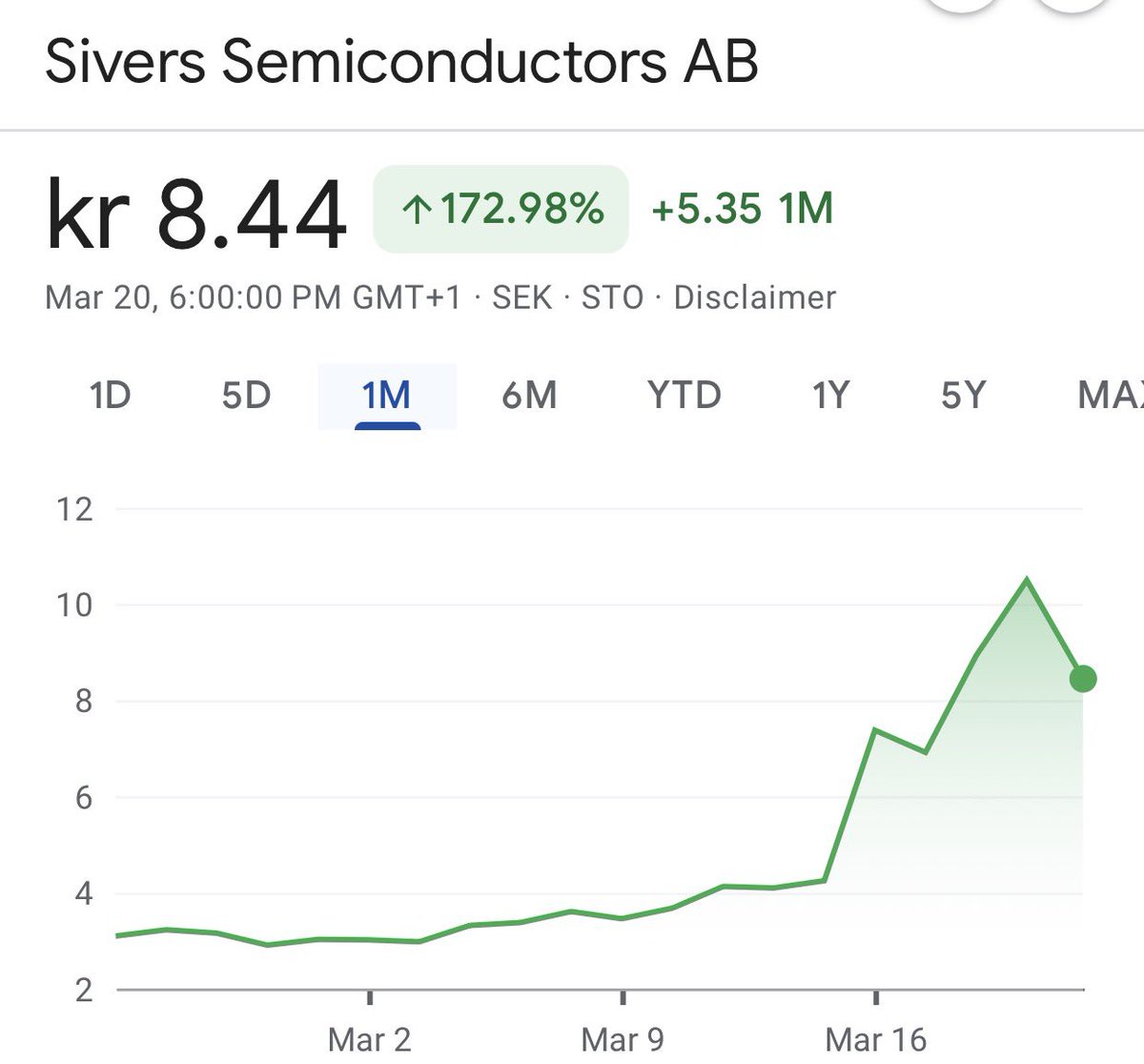Click the active 1M range tab
This screenshot has width=1144, height=1064.
coord(386,395)
